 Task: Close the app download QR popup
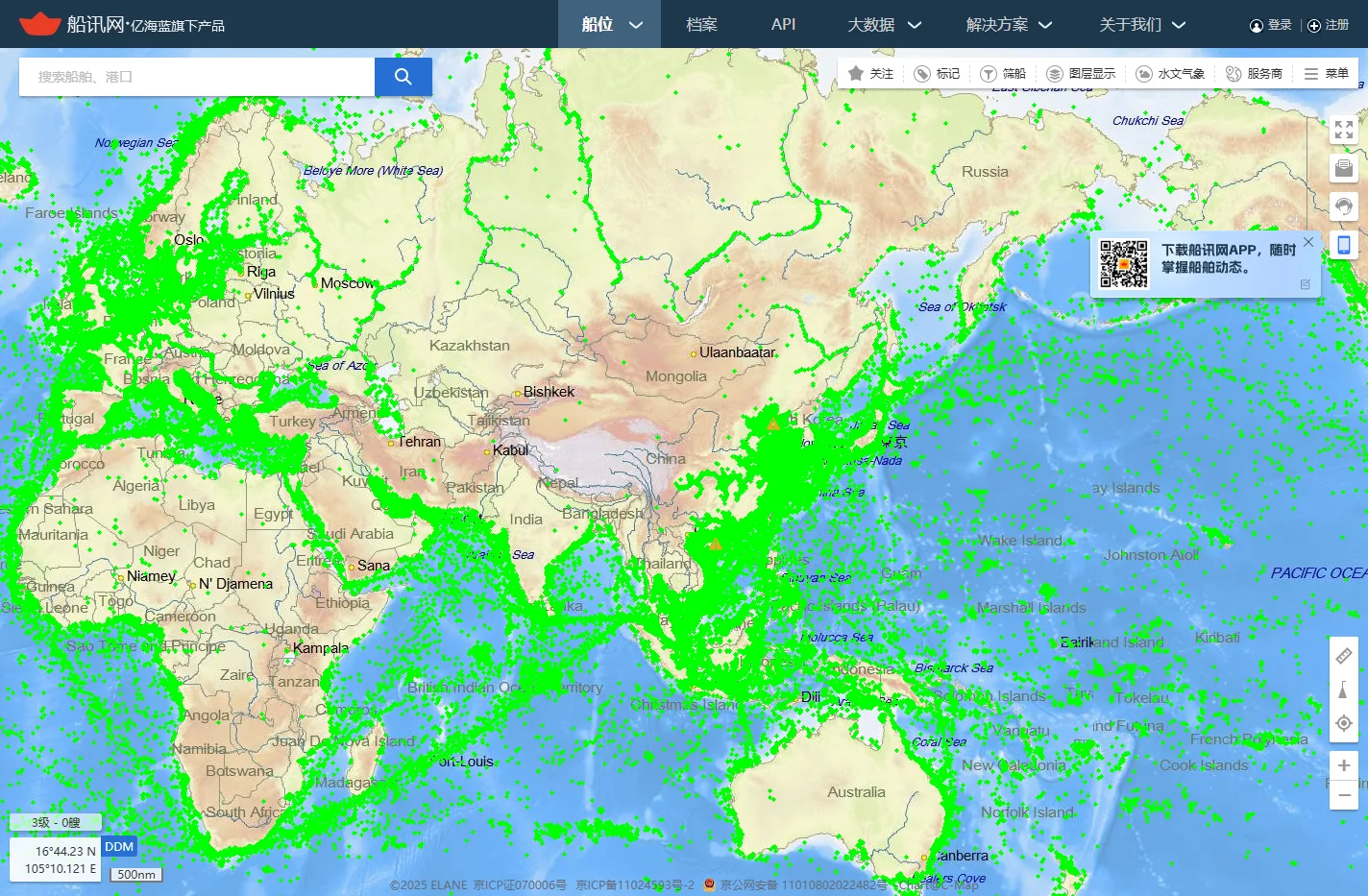coord(1307,242)
